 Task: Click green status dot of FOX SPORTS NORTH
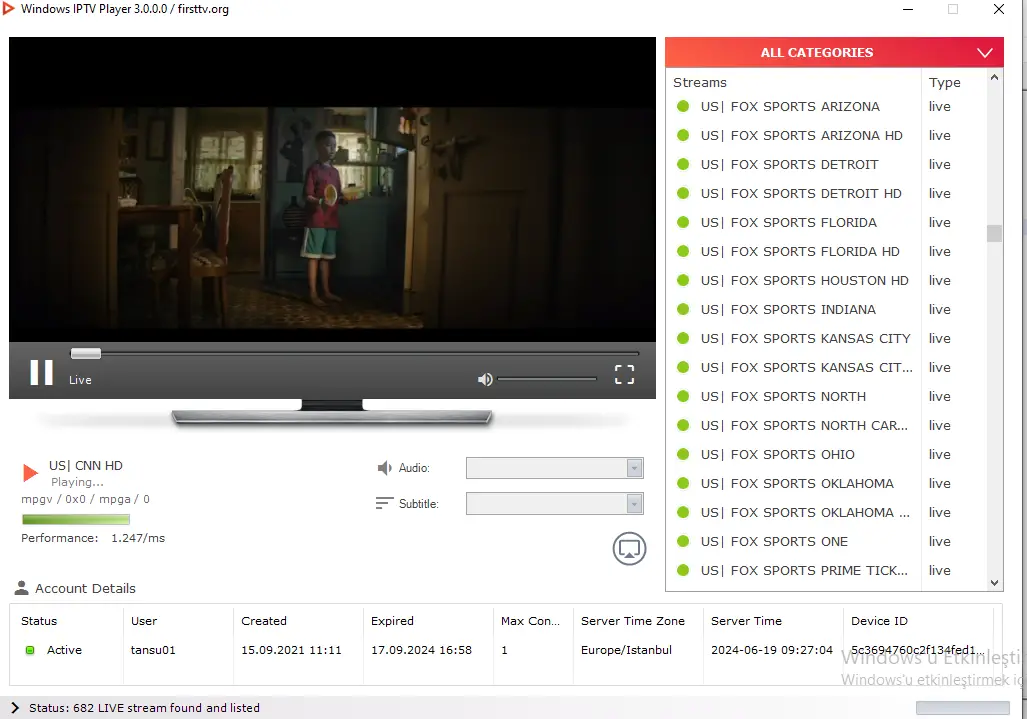682,397
